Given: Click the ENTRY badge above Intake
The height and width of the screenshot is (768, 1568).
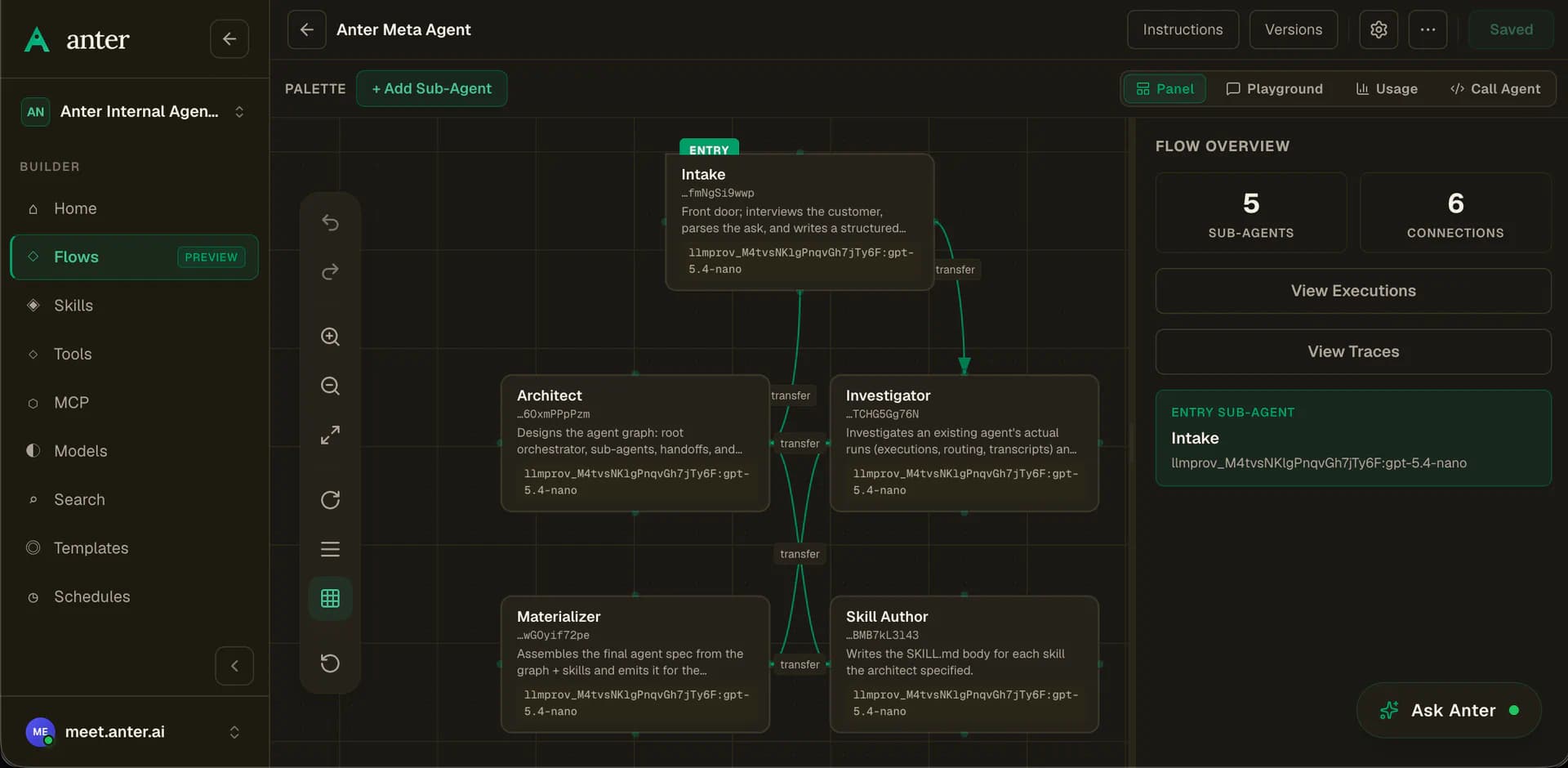Looking at the screenshot, I should tap(709, 149).
